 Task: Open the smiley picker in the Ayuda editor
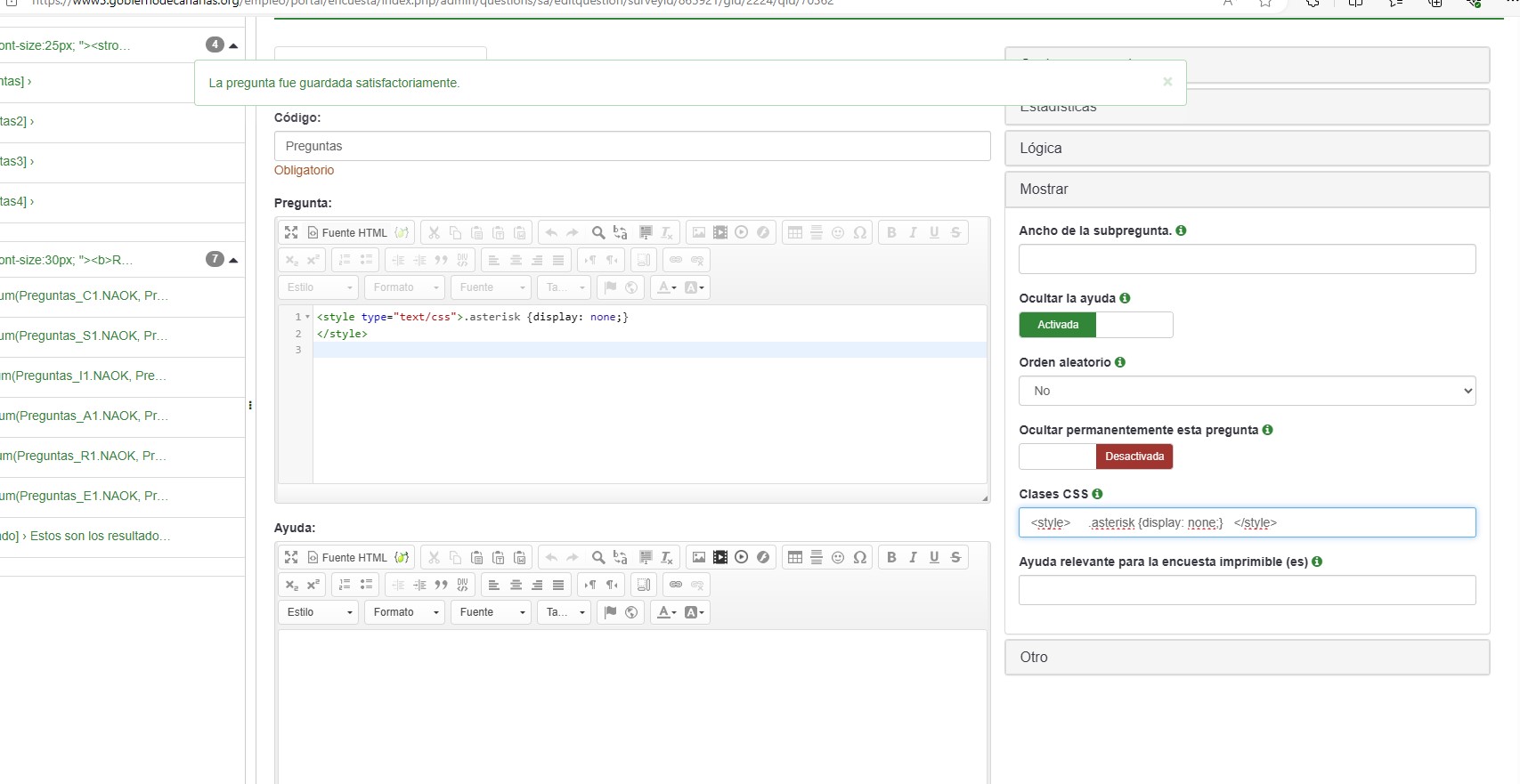tap(838, 557)
